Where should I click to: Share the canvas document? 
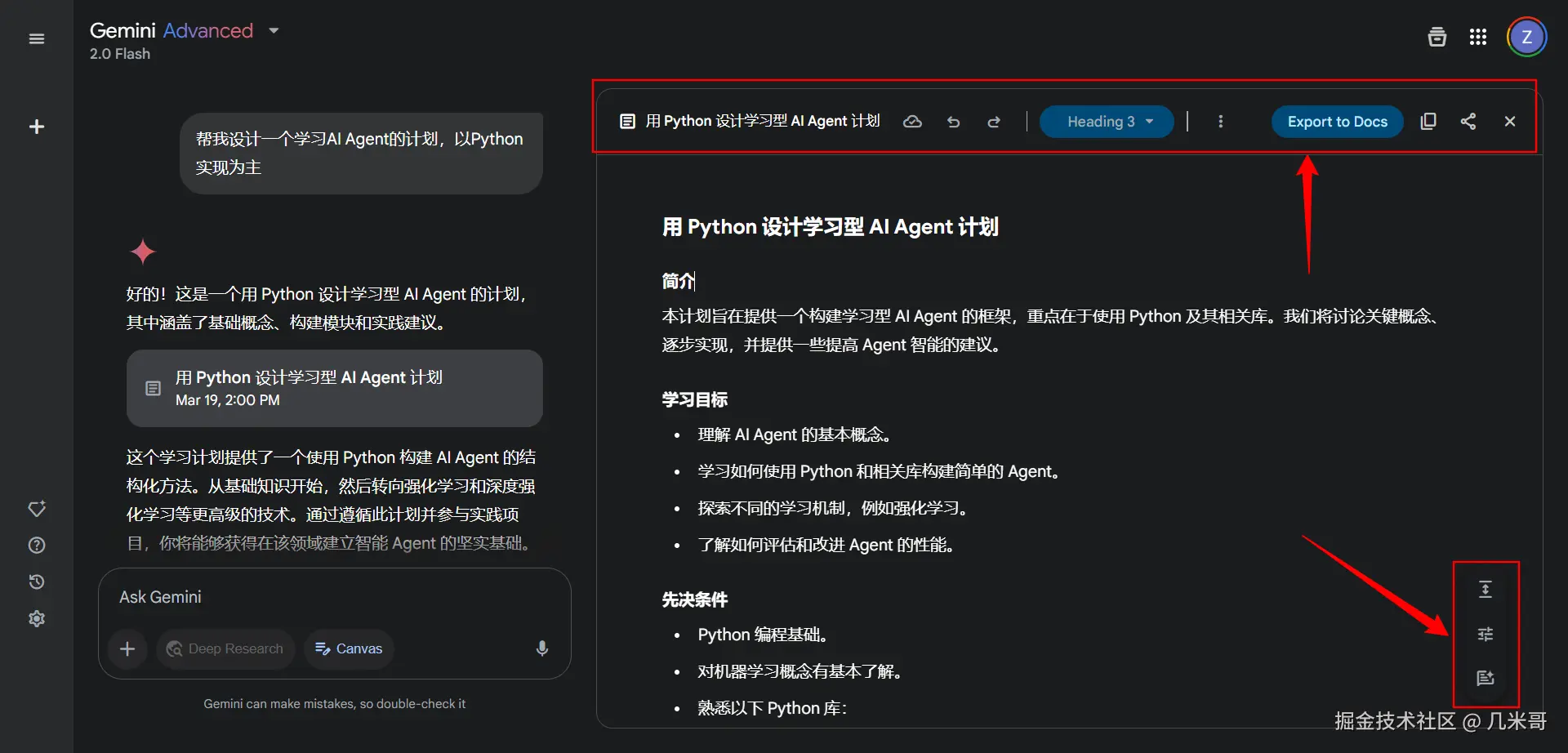(1468, 121)
